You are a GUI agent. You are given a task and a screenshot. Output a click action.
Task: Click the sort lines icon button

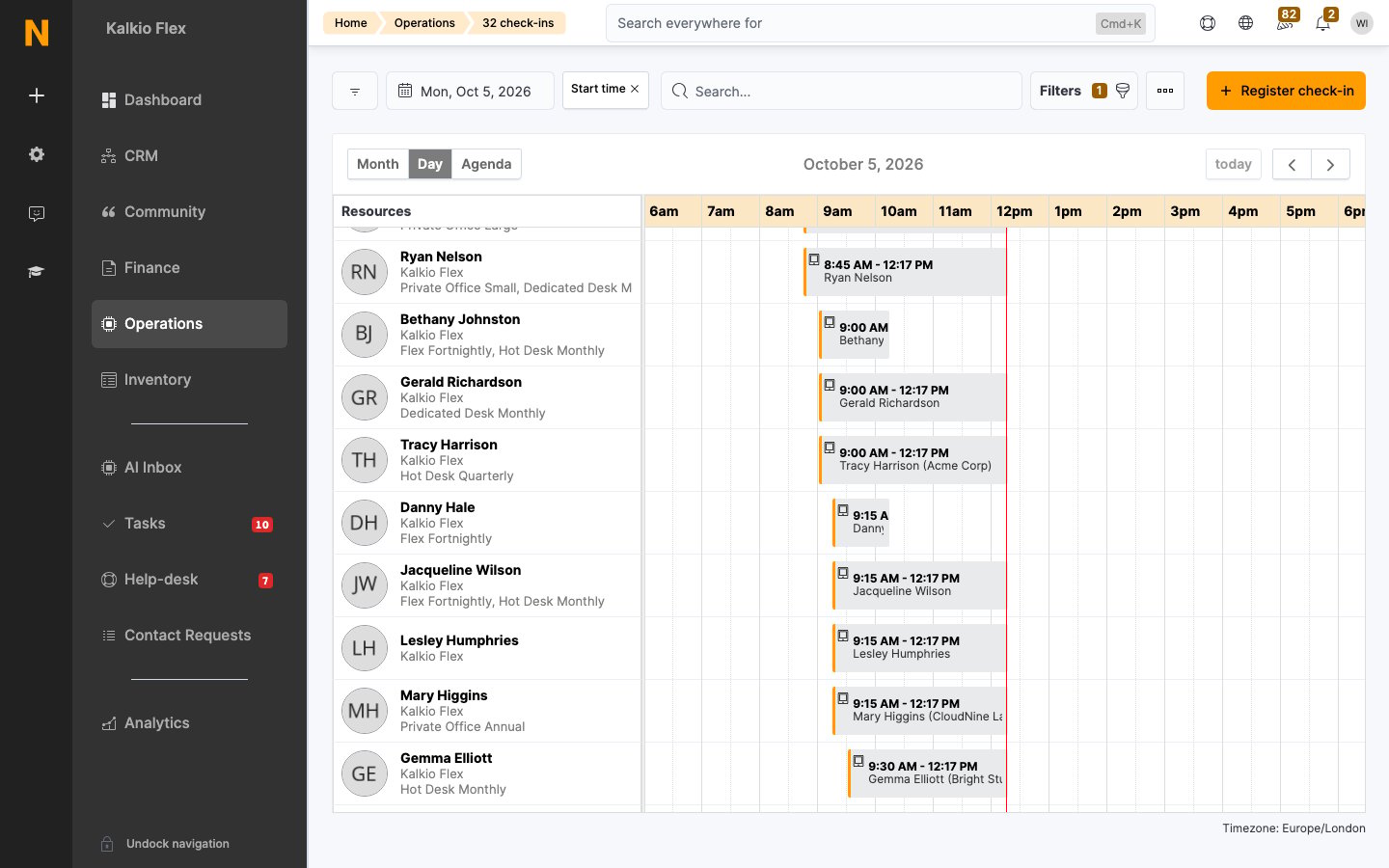click(355, 91)
